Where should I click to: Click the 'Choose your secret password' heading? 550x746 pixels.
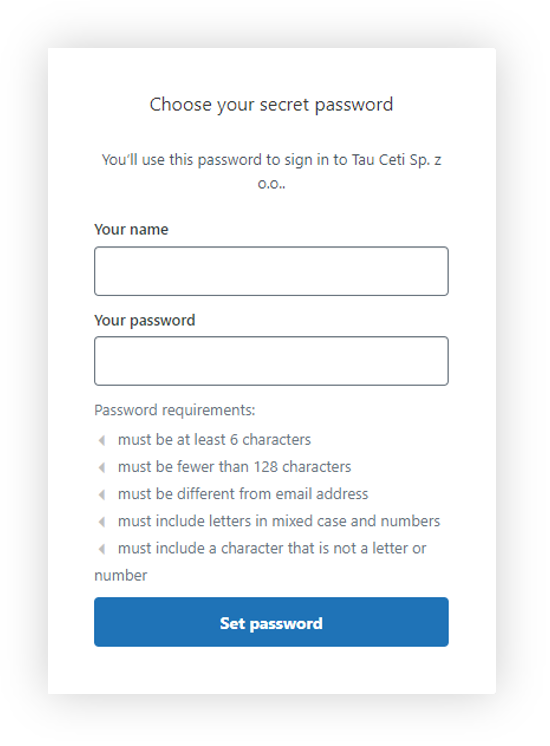pyautogui.click(x=271, y=105)
